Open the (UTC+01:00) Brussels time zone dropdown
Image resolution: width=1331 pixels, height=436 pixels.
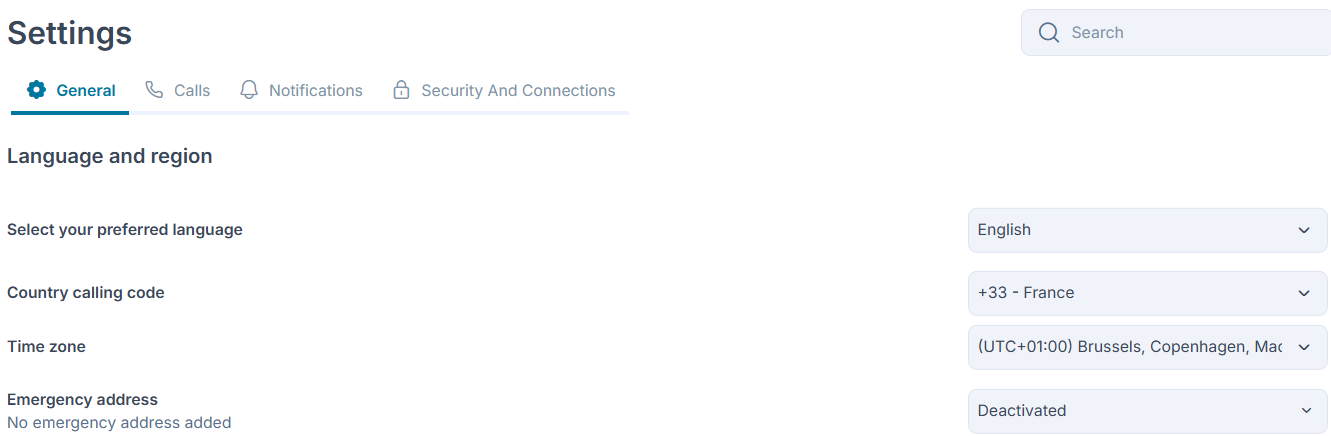click(1148, 347)
